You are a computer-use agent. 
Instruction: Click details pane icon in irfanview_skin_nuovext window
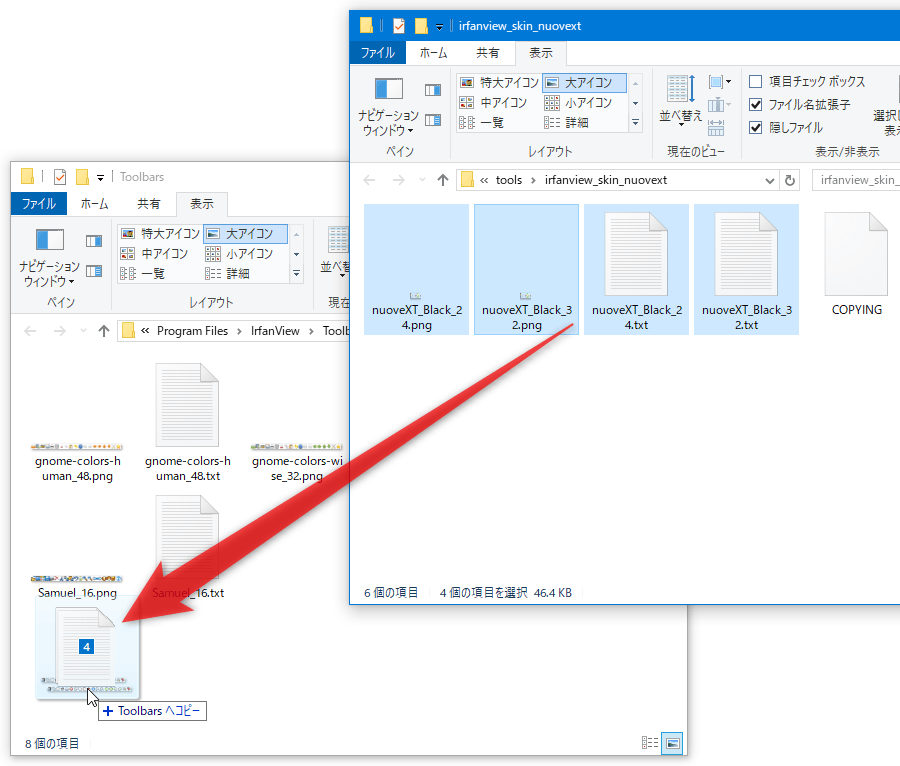433,120
